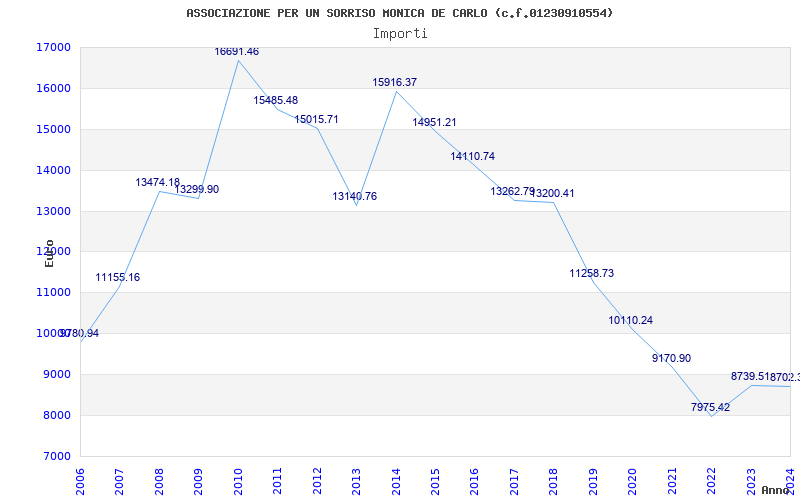Select the data label 14110.74
Image resolution: width=800 pixels, height=500 pixels.
click(x=472, y=157)
